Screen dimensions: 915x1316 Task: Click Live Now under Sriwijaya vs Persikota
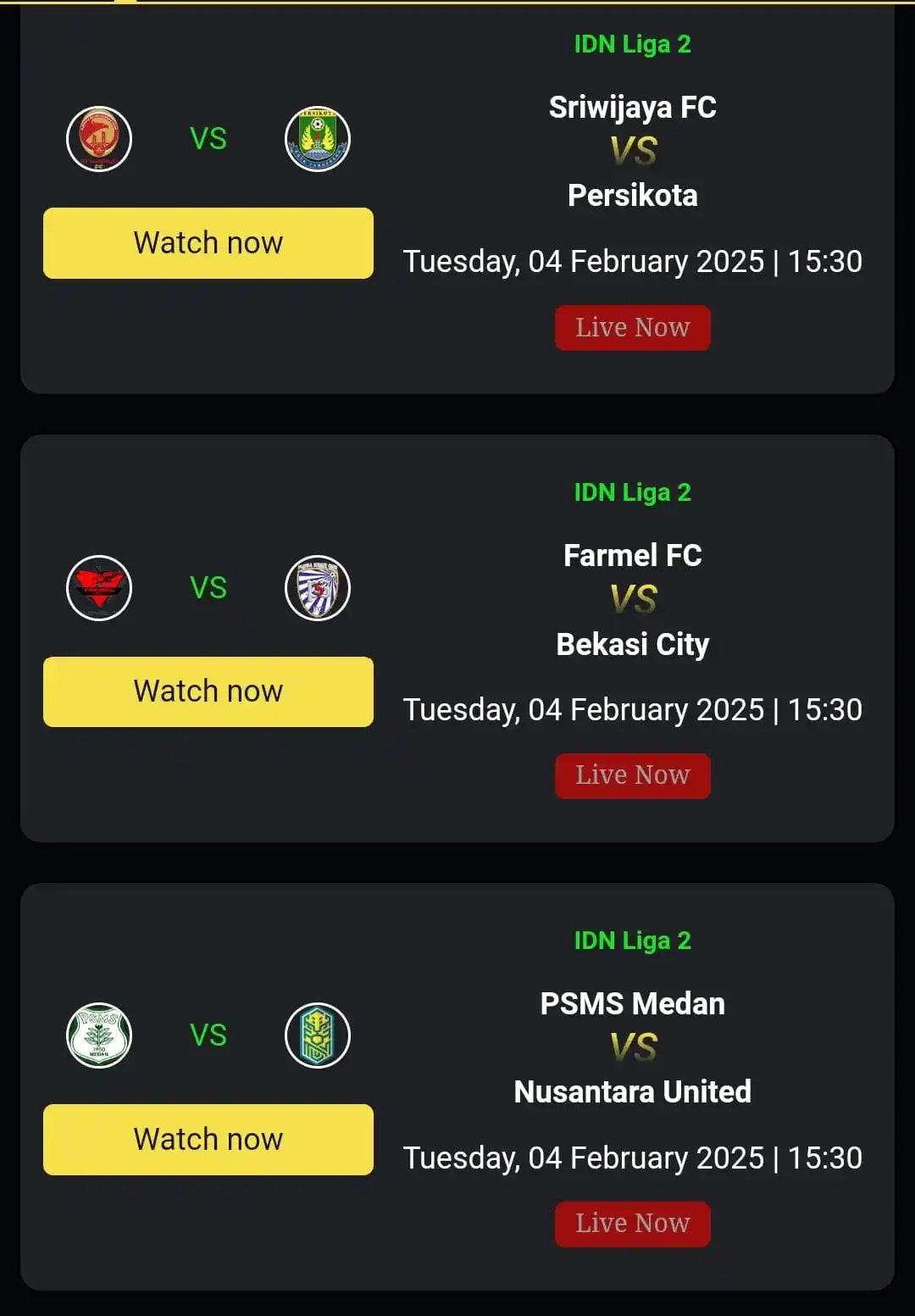pyautogui.click(x=633, y=328)
